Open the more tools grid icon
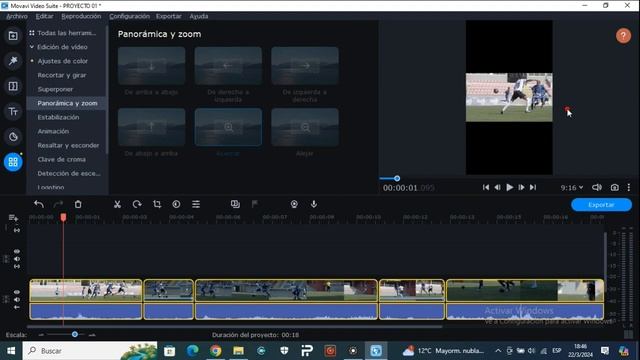 (x=13, y=162)
